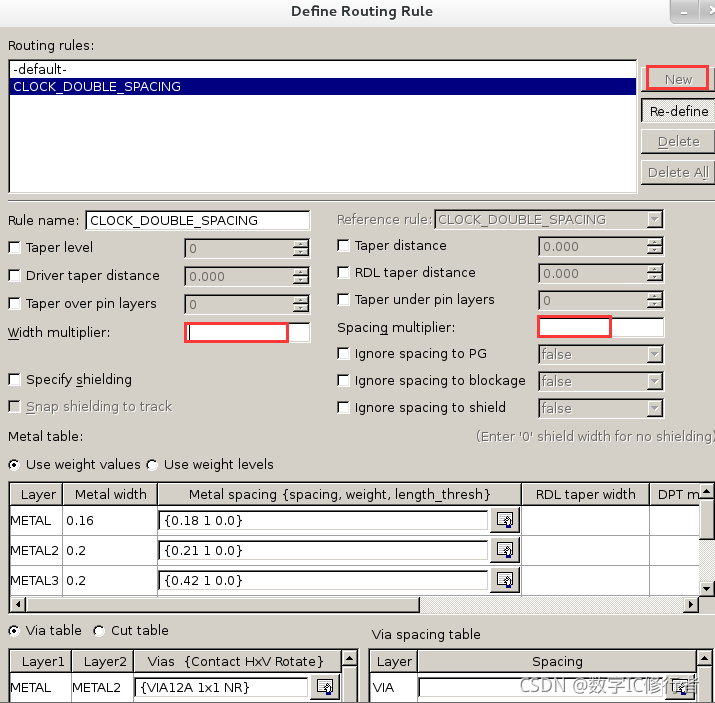Click the METAL2 layer cell in metal table
Image resolution: width=715 pixels, height=703 pixels.
36,550
